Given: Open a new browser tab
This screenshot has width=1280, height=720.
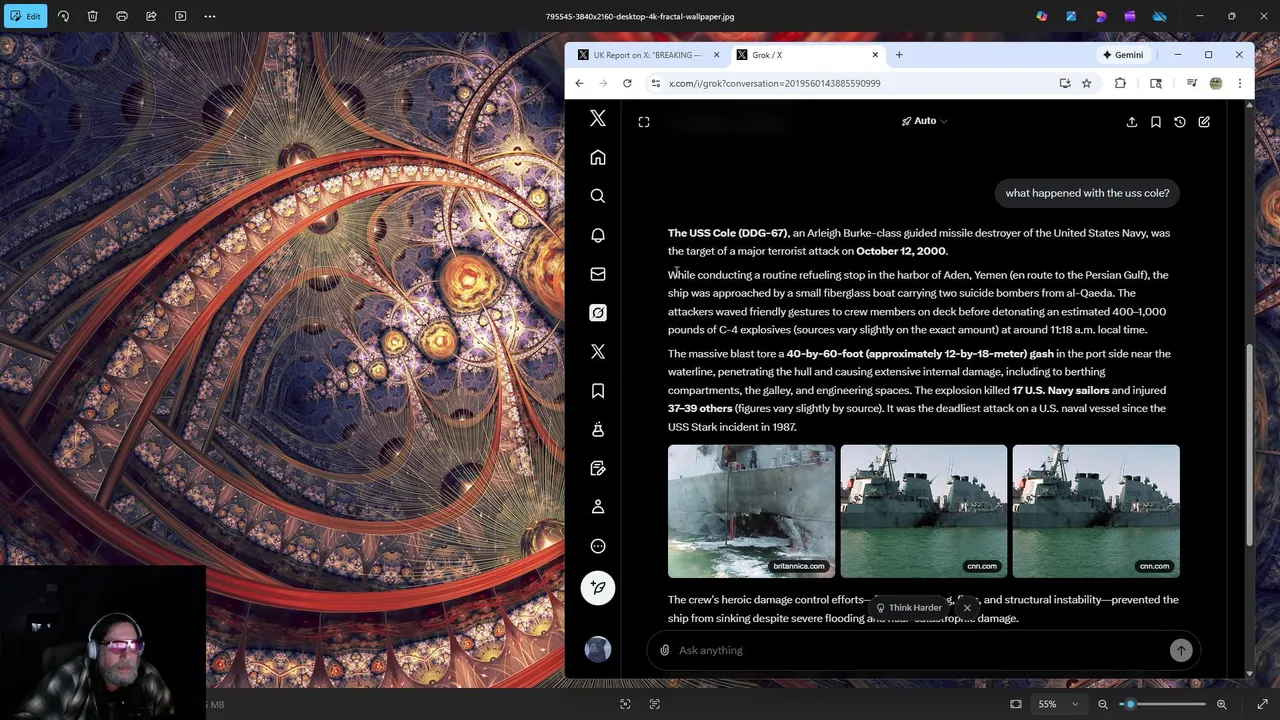Looking at the screenshot, I should pos(899,55).
